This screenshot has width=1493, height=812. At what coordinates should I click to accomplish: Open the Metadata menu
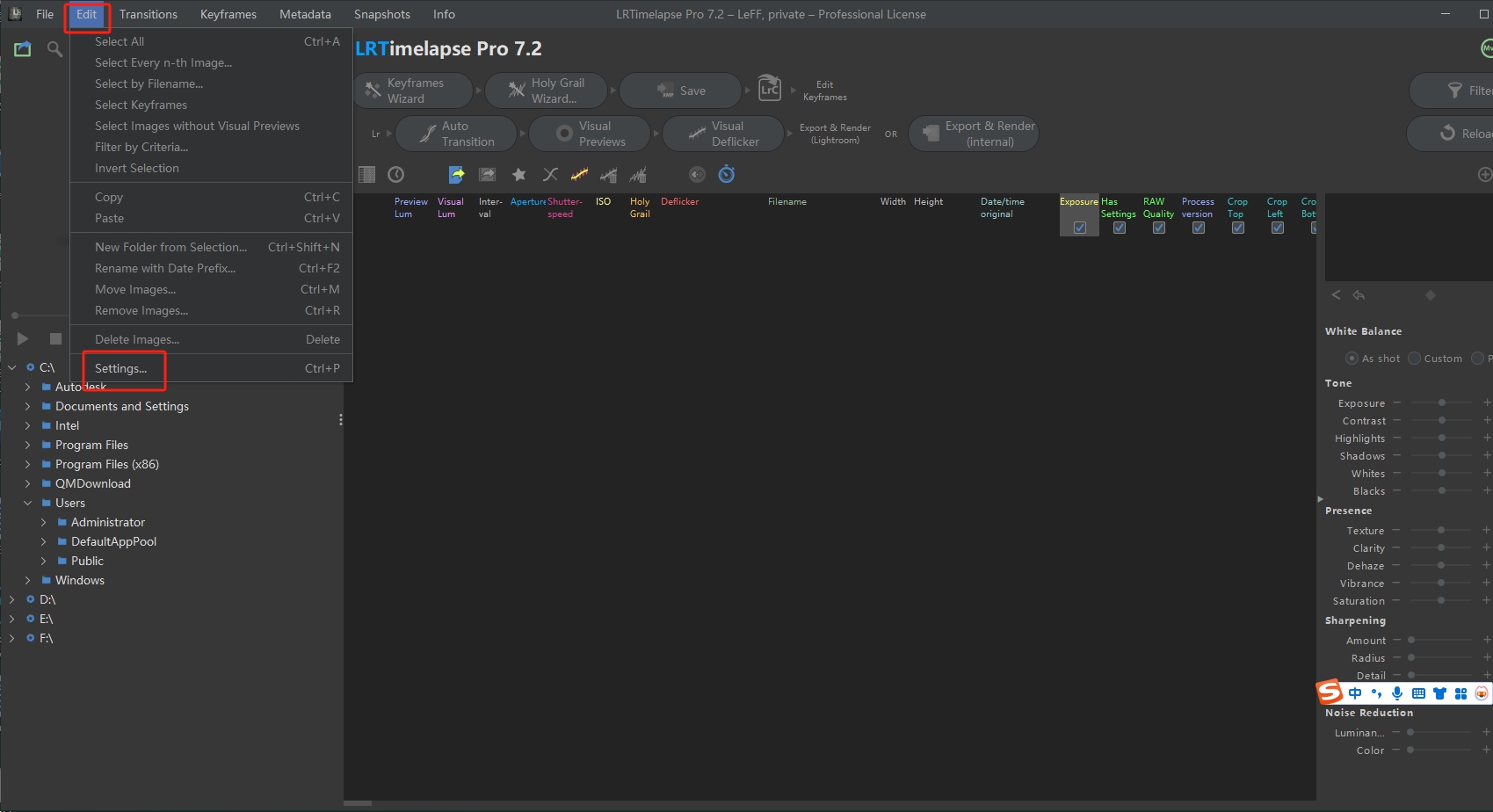pyautogui.click(x=305, y=14)
